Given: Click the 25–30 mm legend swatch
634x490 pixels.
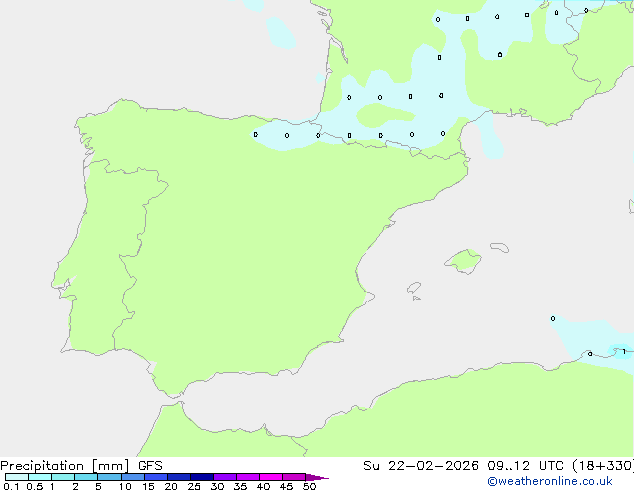Looking at the screenshot, I should (x=202, y=477).
